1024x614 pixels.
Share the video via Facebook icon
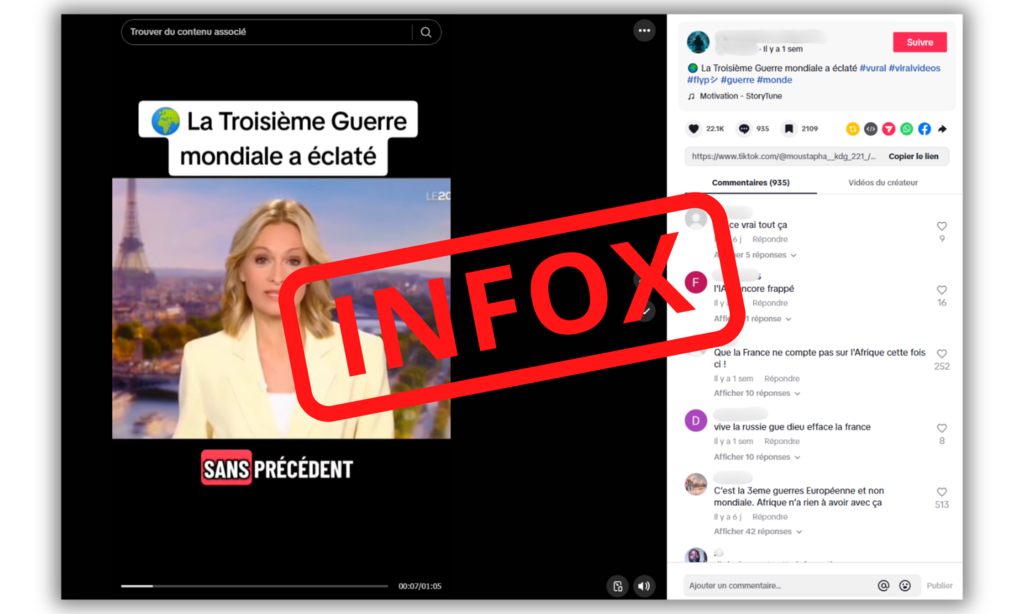click(x=924, y=129)
